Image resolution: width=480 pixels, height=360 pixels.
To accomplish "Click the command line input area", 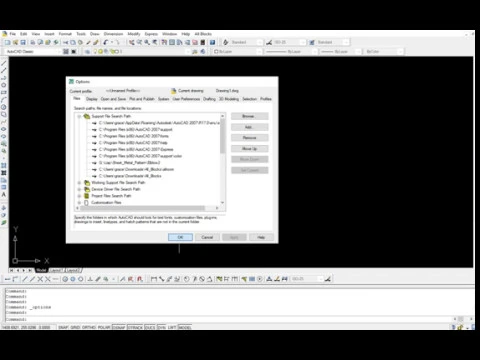I will click(230, 319).
